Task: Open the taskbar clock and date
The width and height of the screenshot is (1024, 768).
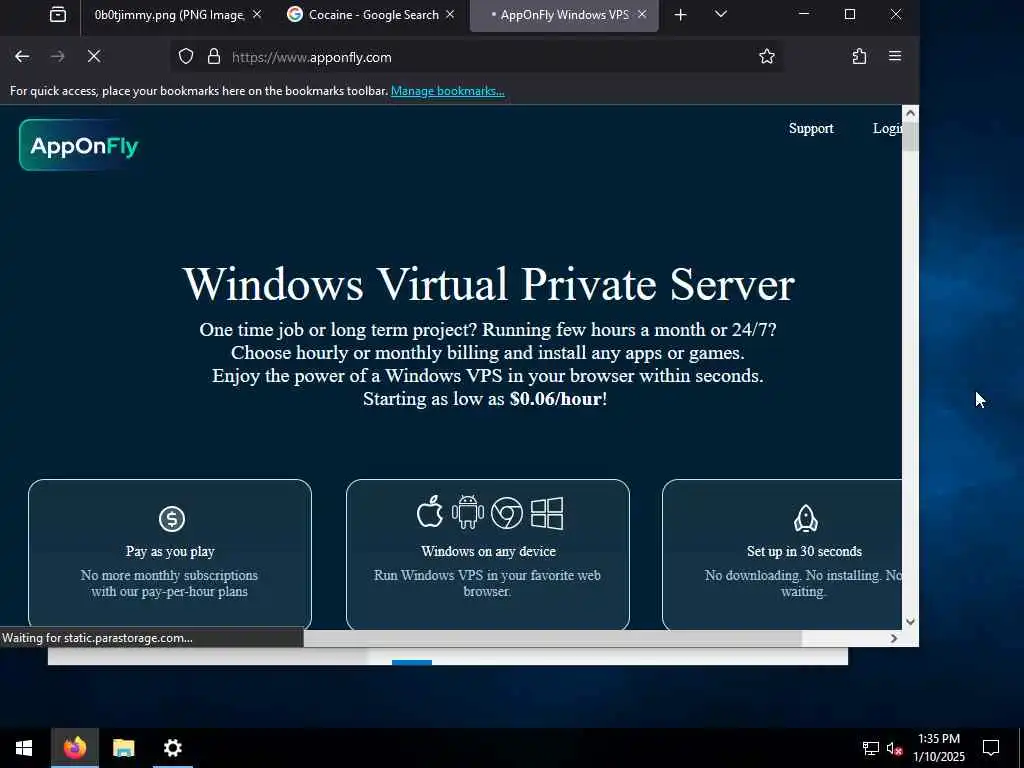Action: [x=938, y=748]
